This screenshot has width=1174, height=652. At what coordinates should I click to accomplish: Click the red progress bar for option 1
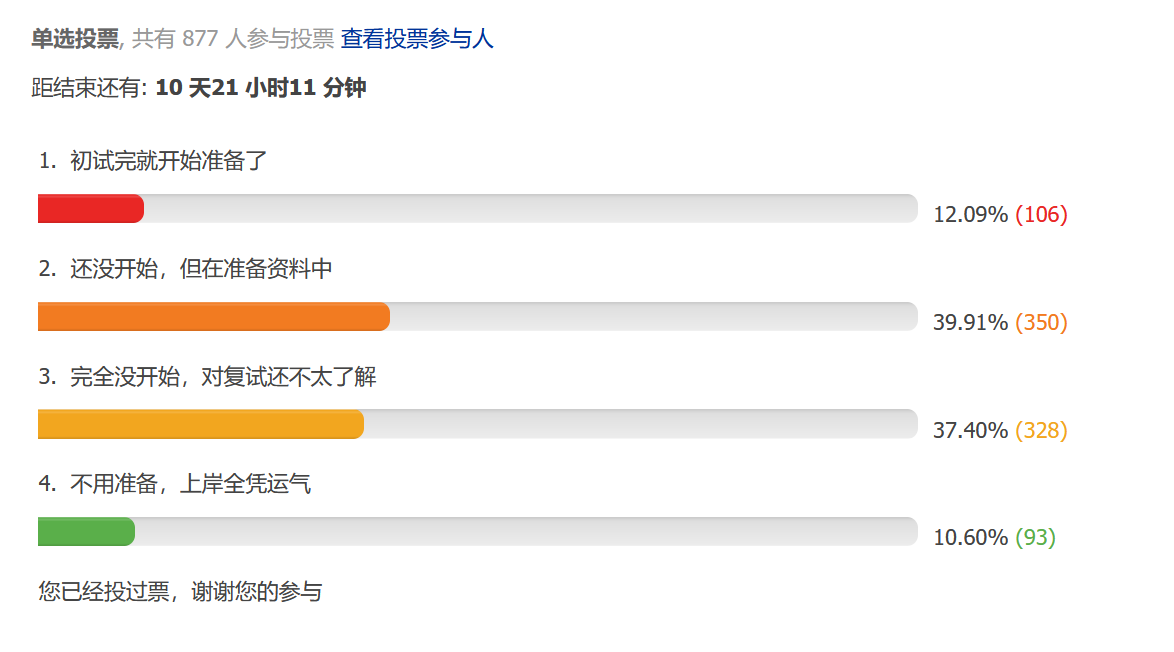click(x=91, y=209)
